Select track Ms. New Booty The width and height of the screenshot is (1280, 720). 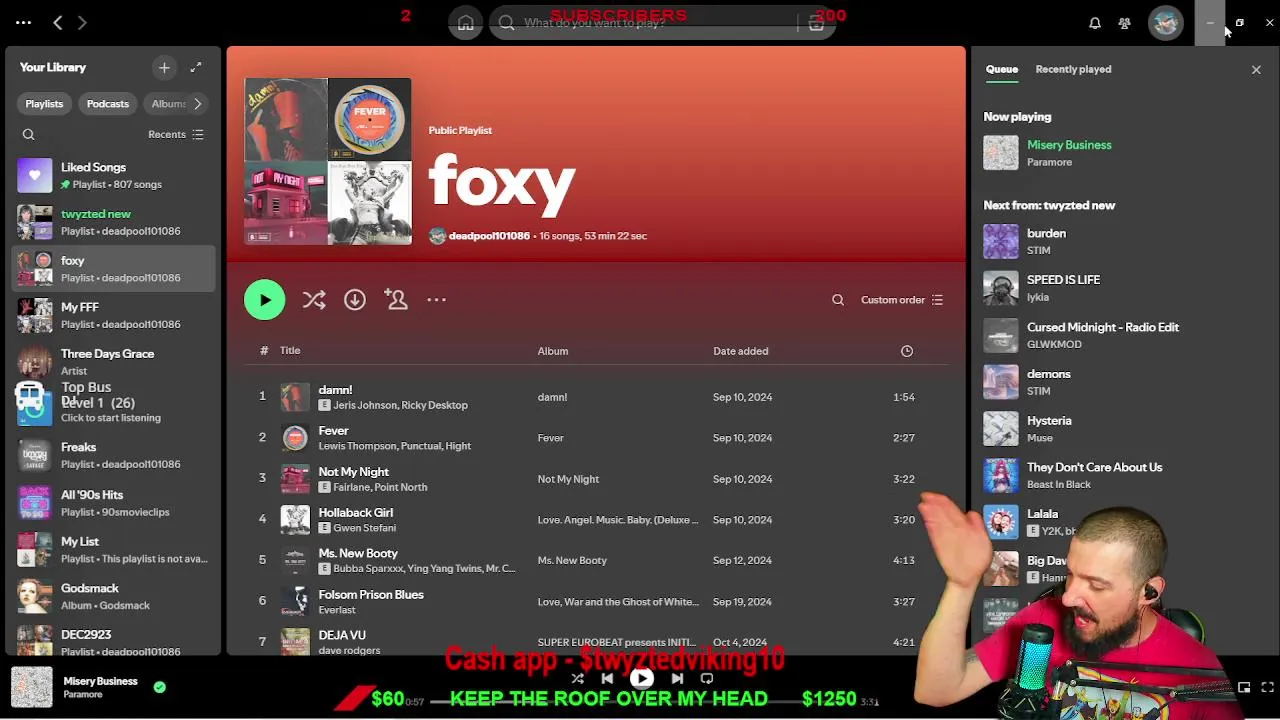coord(596,560)
